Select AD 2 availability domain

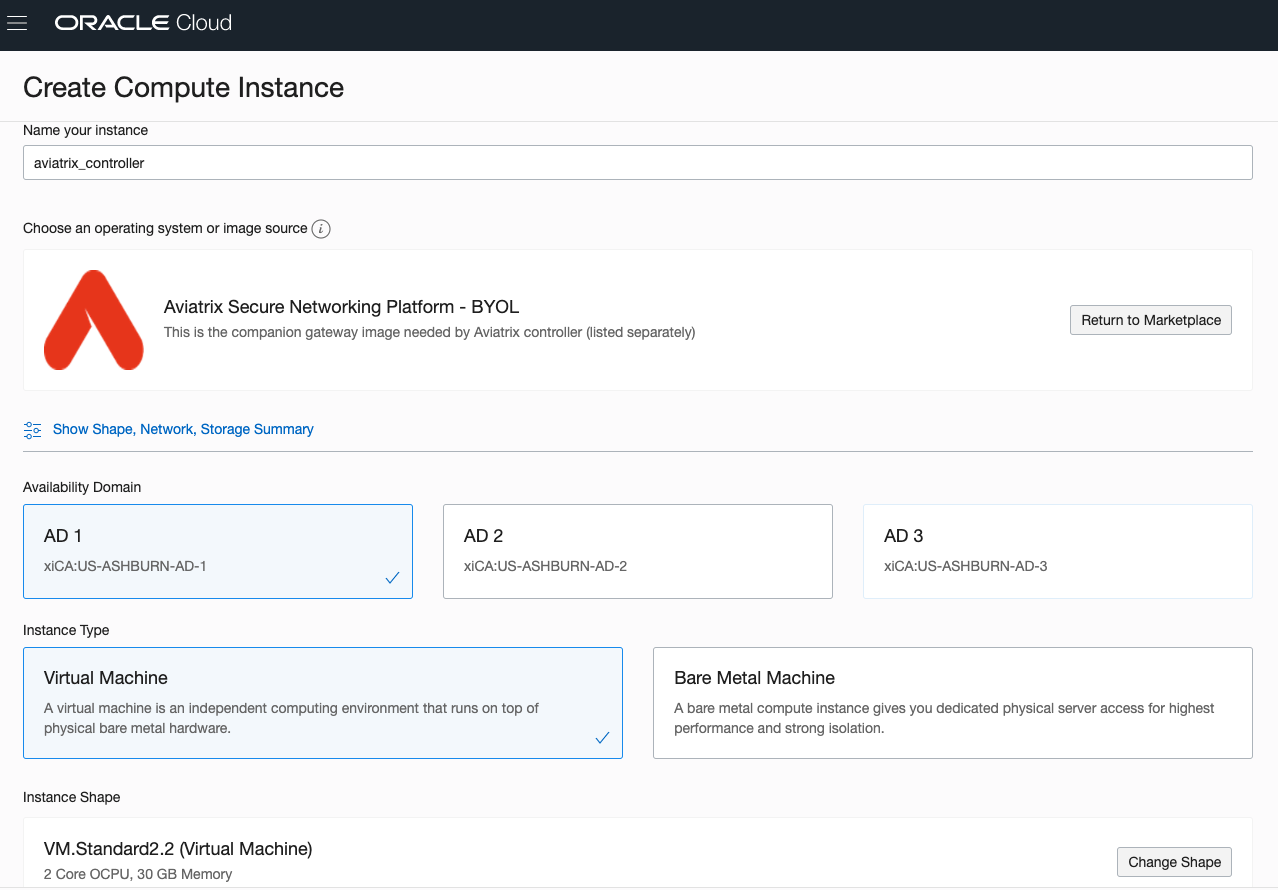[637, 550]
